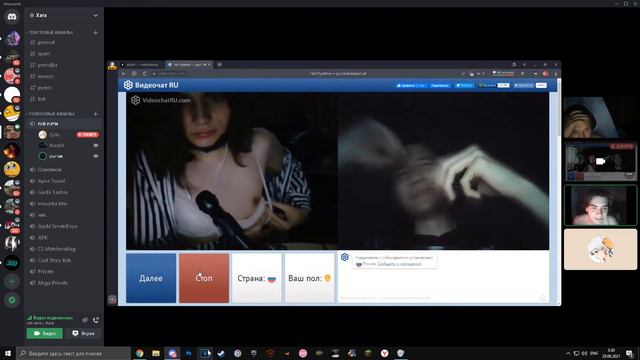Select the purple crystal server icon

[12, 38]
